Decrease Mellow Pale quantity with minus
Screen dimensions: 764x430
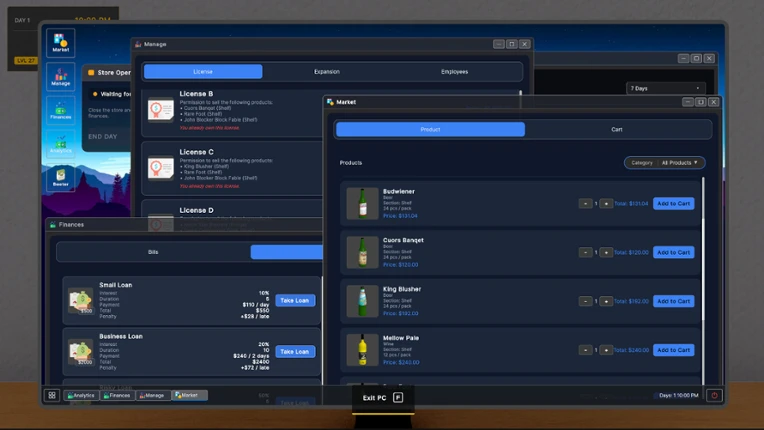point(585,350)
